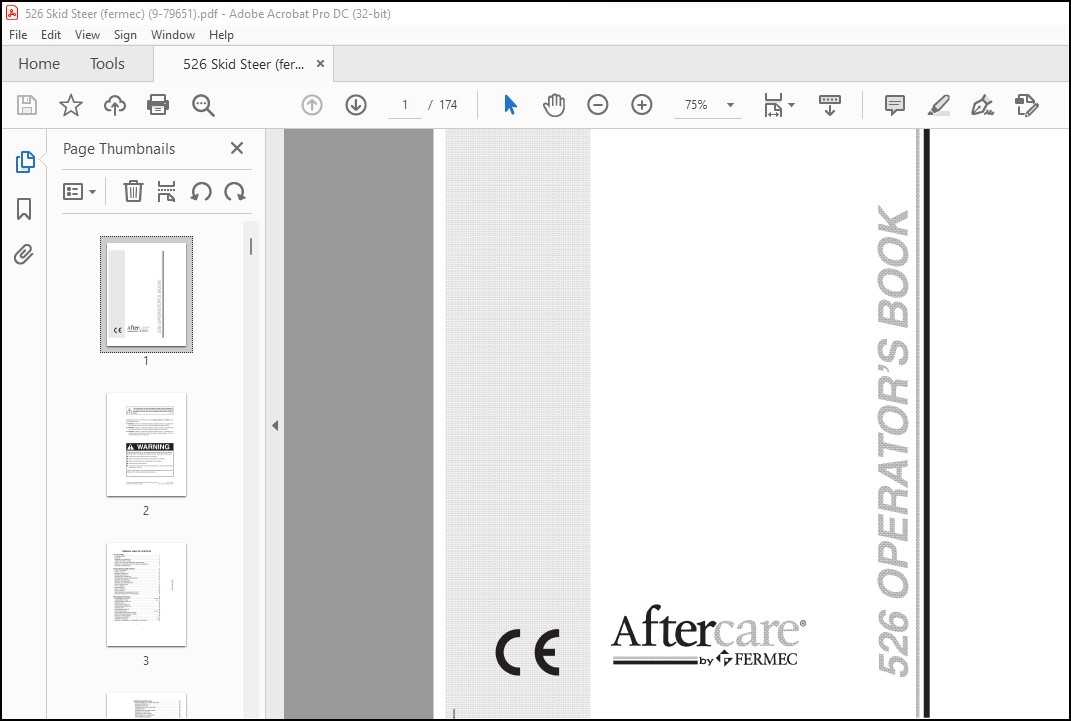Open the Window menu
This screenshot has height=721, width=1071.
[x=173, y=35]
